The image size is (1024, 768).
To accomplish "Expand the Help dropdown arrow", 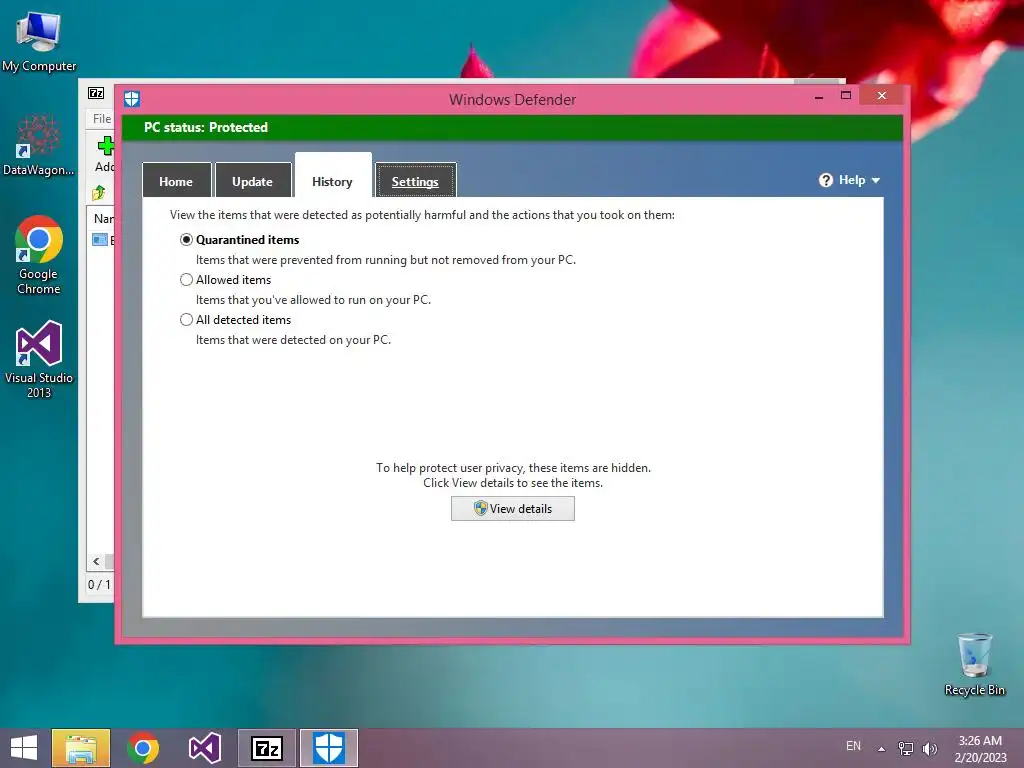I will [x=876, y=180].
